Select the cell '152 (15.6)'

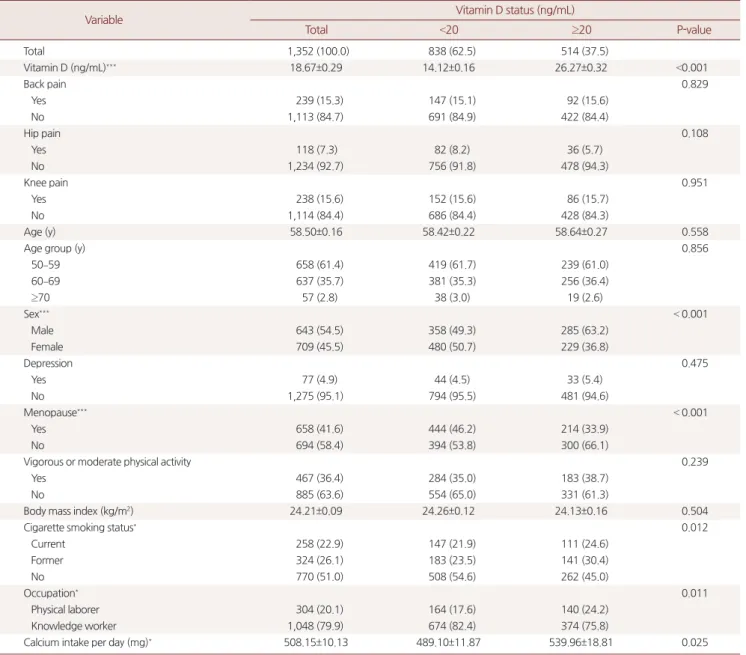[452, 199]
